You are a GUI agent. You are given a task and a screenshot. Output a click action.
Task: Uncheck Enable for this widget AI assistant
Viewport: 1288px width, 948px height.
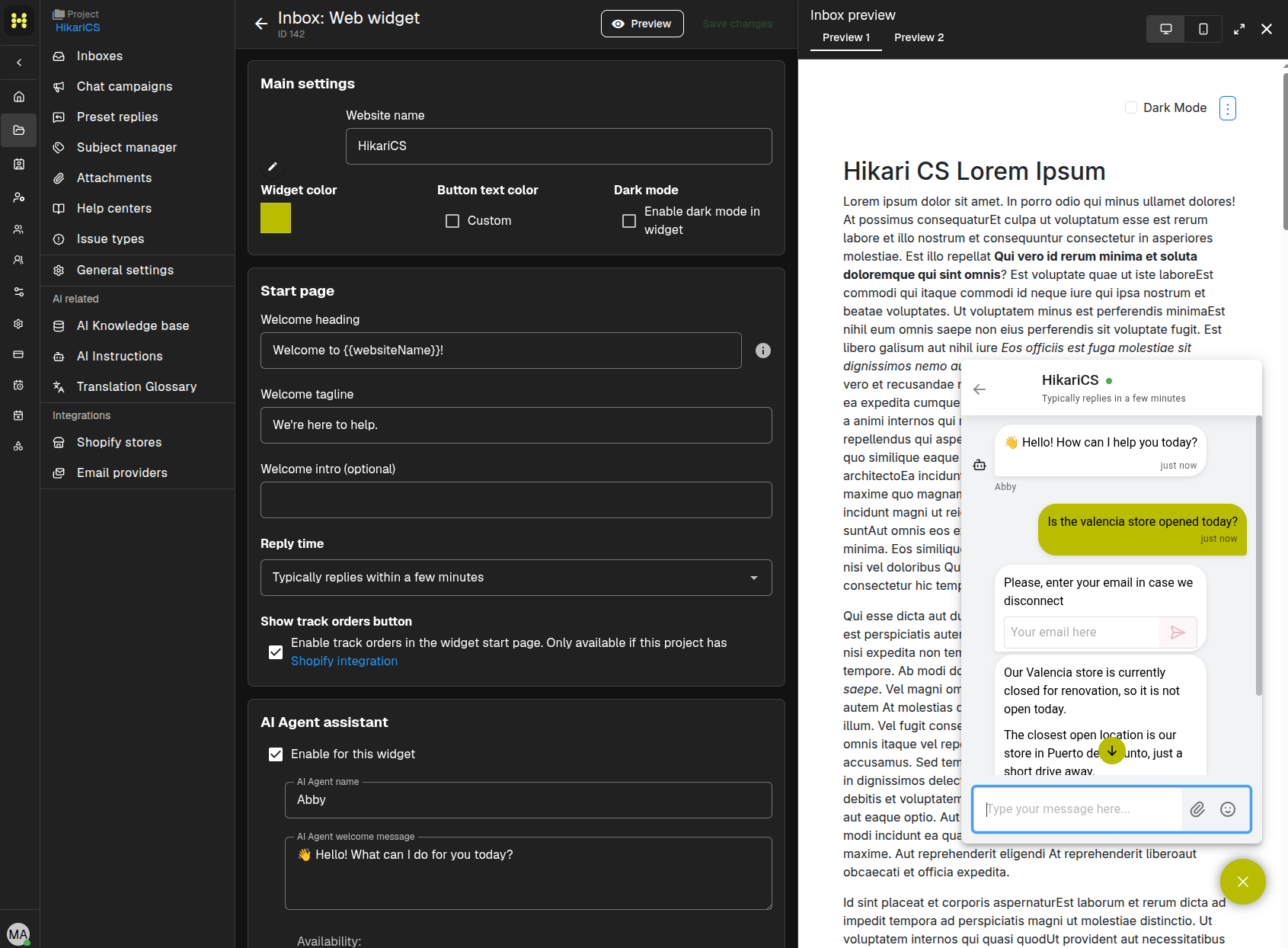[x=276, y=754]
